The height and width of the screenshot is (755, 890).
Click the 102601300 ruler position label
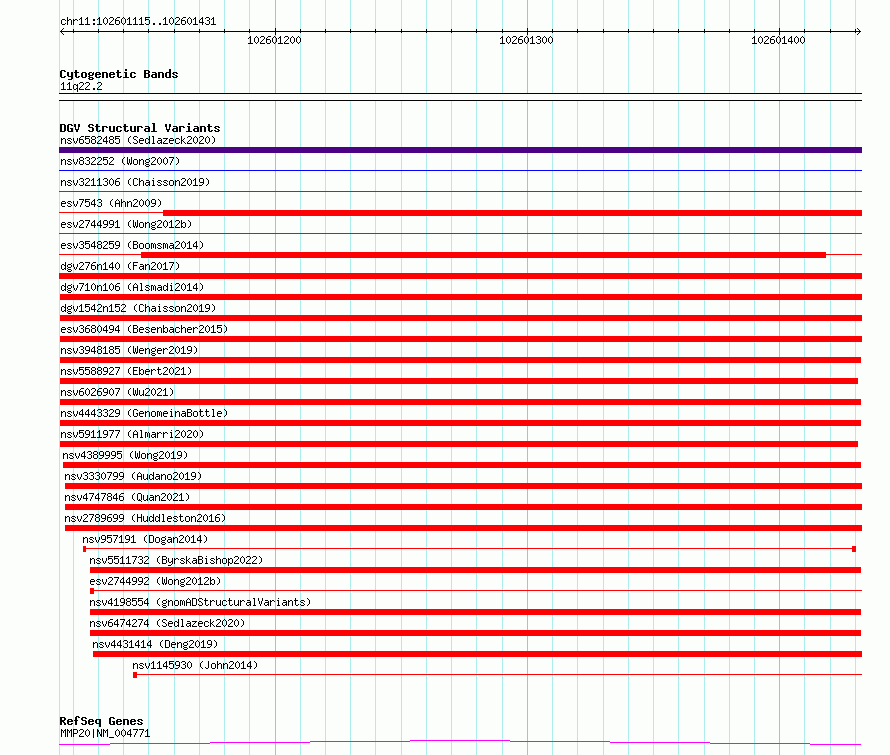pyautogui.click(x=526, y=40)
